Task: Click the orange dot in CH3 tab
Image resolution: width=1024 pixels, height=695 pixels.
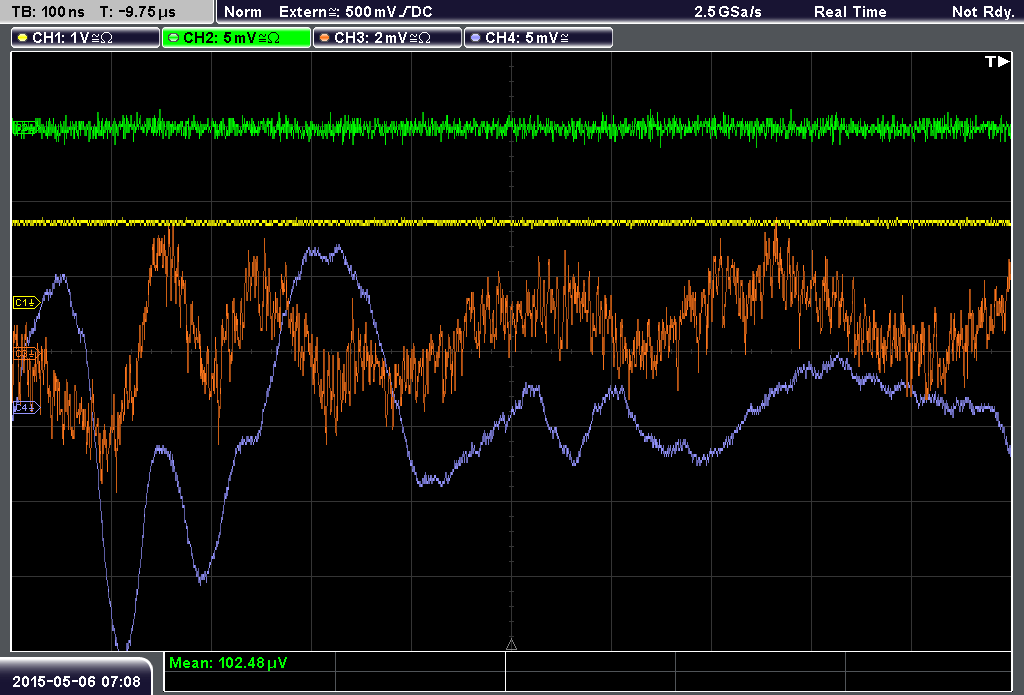Action: tap(325, 38)
